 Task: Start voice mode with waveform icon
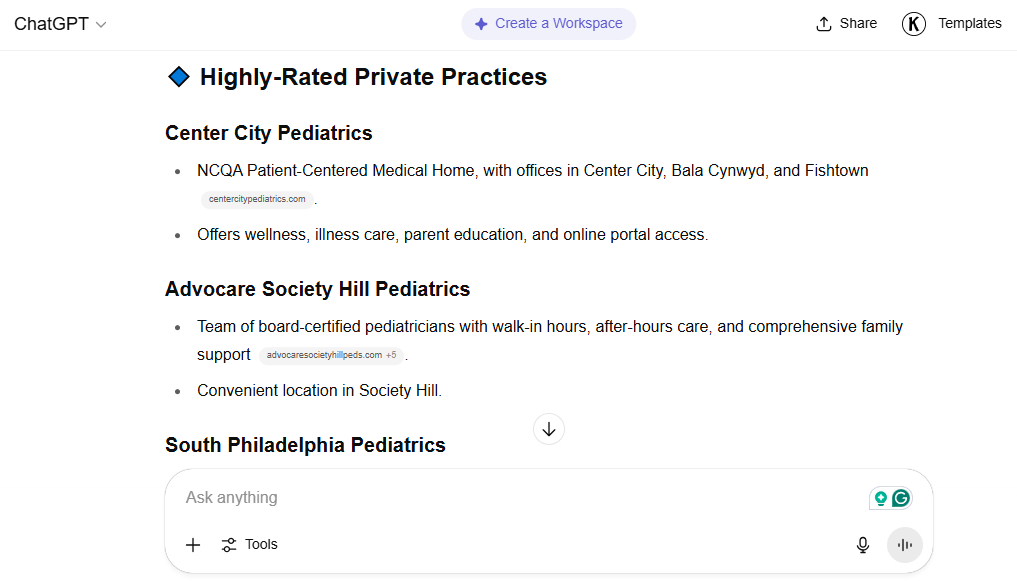pos(905,545)
